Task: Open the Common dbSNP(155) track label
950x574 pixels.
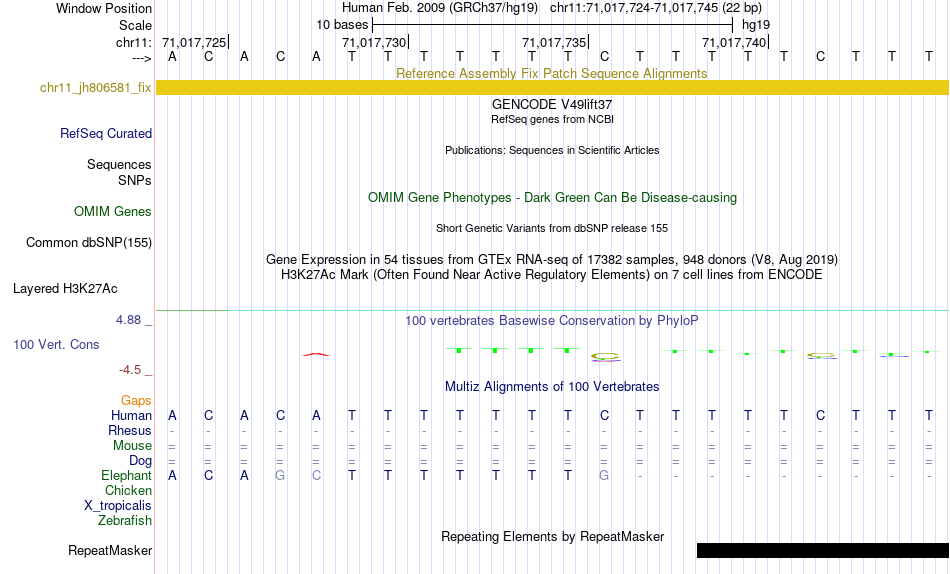Action: 88,242
